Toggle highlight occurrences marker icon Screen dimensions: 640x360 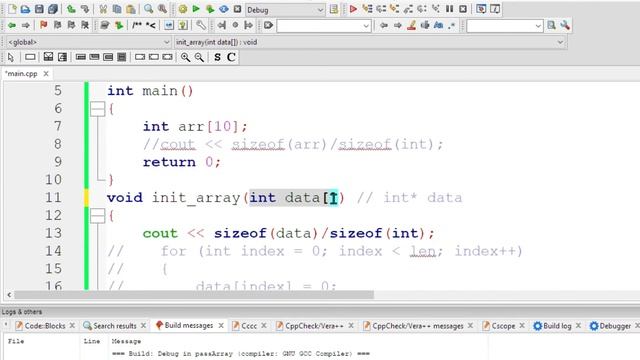pos(411,25)
